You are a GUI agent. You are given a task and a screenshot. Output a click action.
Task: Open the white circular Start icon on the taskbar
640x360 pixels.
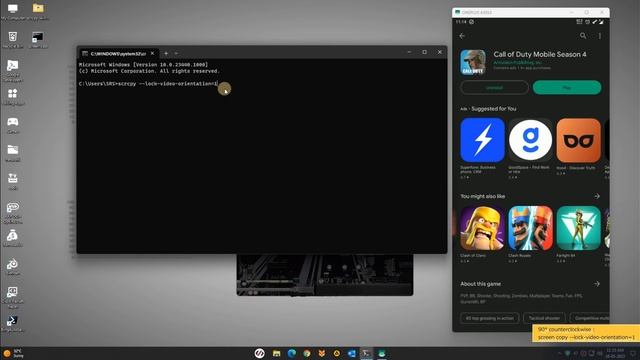[x=260, y=353]
